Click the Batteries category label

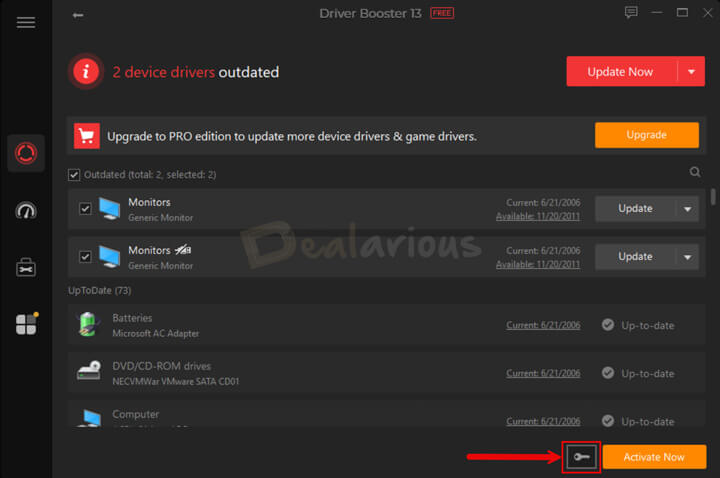[132, 318]
